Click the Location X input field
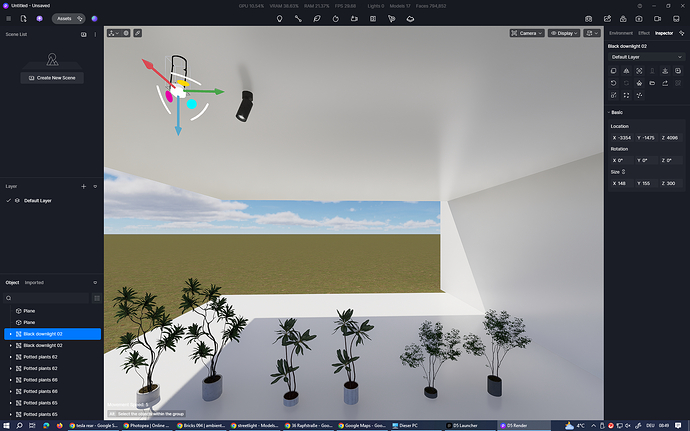The image size is (690, 431). click(625, 138)
